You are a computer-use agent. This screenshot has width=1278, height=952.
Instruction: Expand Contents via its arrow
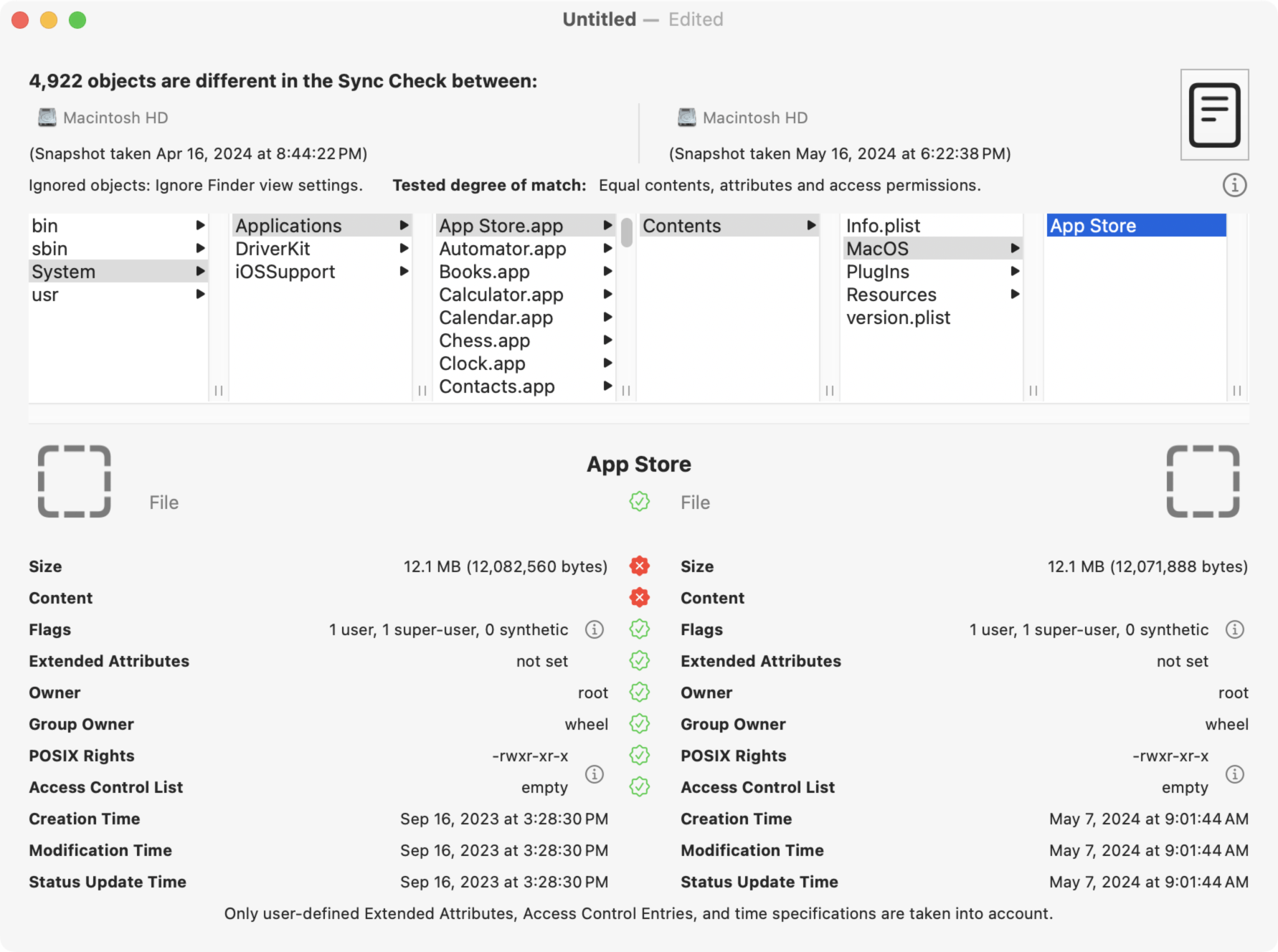click(812, 225)
